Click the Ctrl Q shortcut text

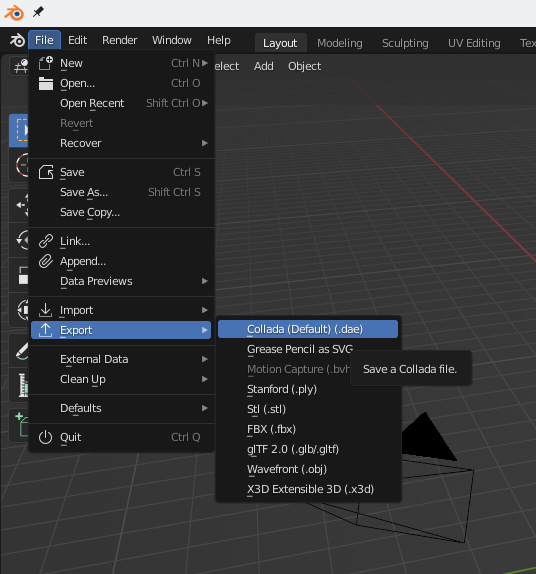tap(186, 437)
